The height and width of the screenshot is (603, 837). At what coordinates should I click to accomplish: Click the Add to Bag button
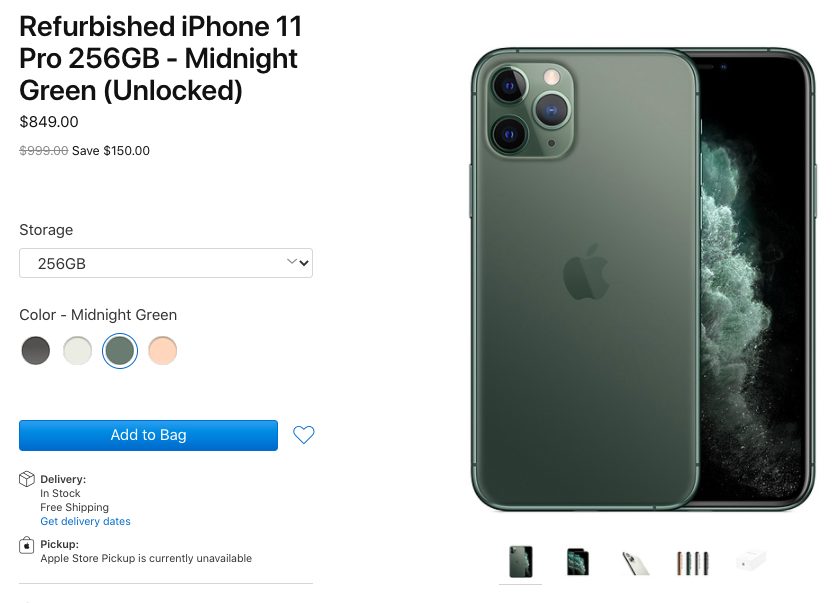click(148, 435)
